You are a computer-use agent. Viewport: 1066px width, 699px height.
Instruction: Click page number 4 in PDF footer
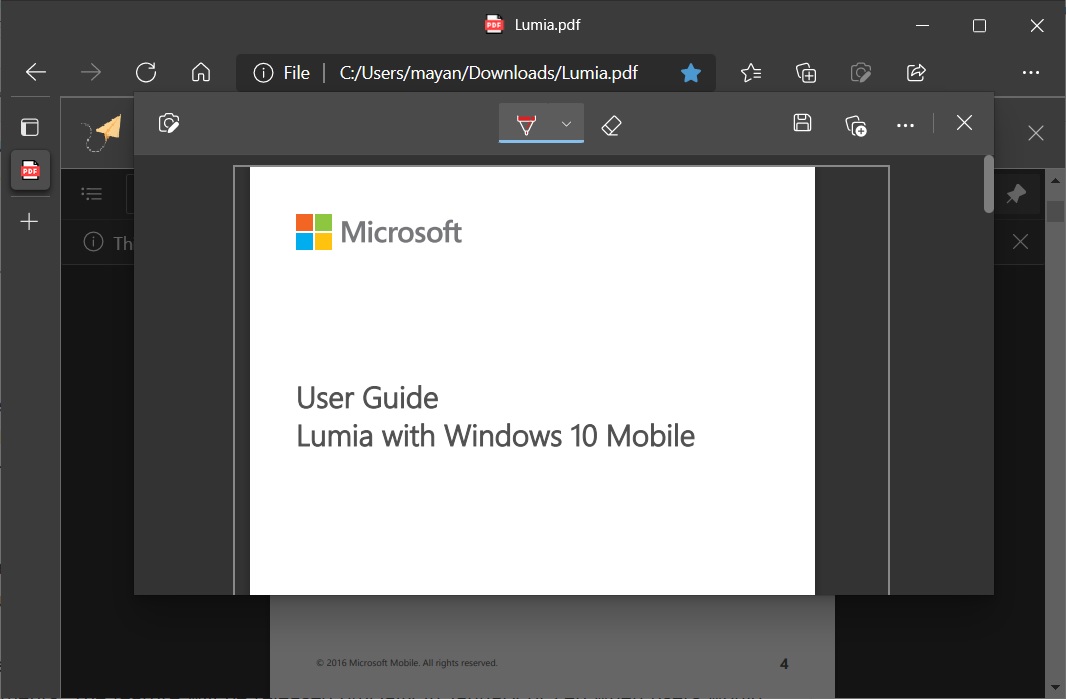[784, 664]
